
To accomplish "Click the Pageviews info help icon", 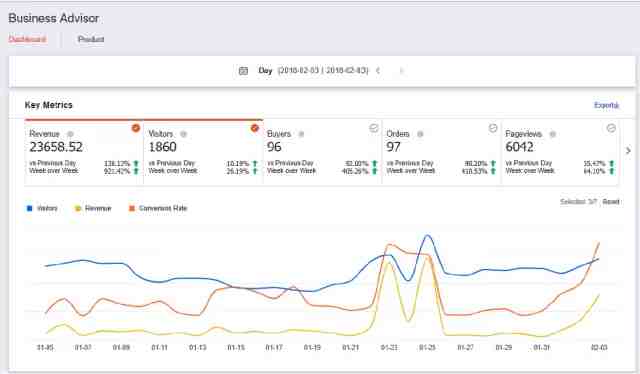I will click(x=553, y=134).
